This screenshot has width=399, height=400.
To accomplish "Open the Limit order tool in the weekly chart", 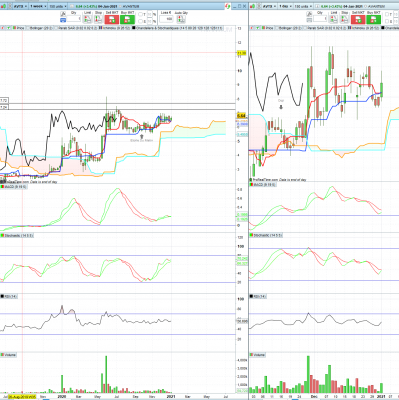I will coord(87,19).
